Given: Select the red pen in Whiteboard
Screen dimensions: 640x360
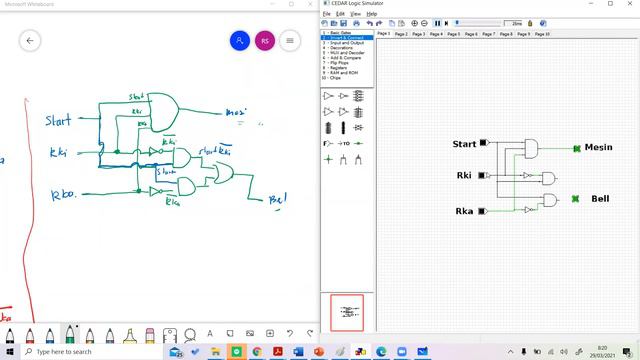Looking at the screenshot, I should click(x=30, y=336).
